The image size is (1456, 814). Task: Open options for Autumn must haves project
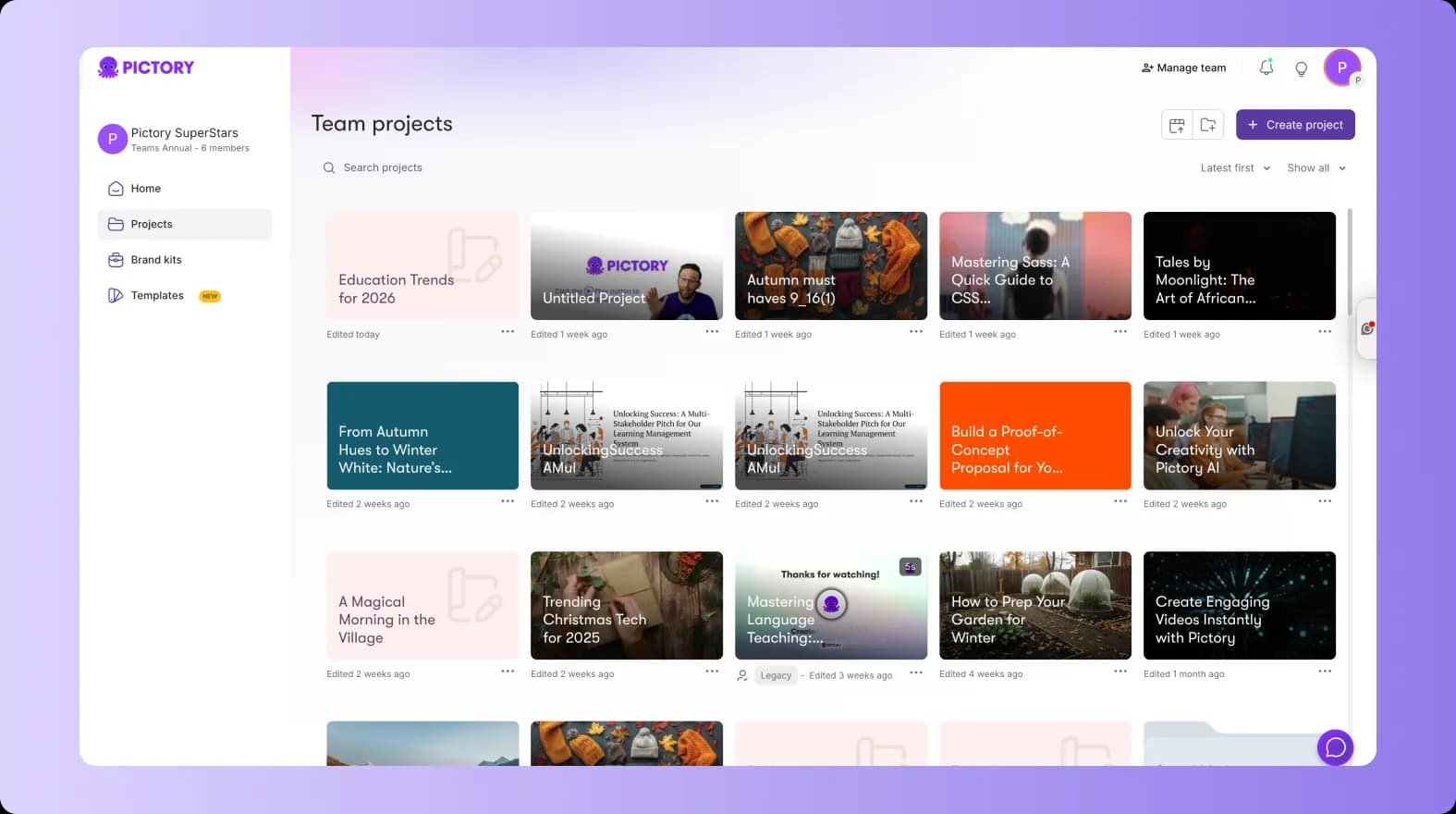916,331
